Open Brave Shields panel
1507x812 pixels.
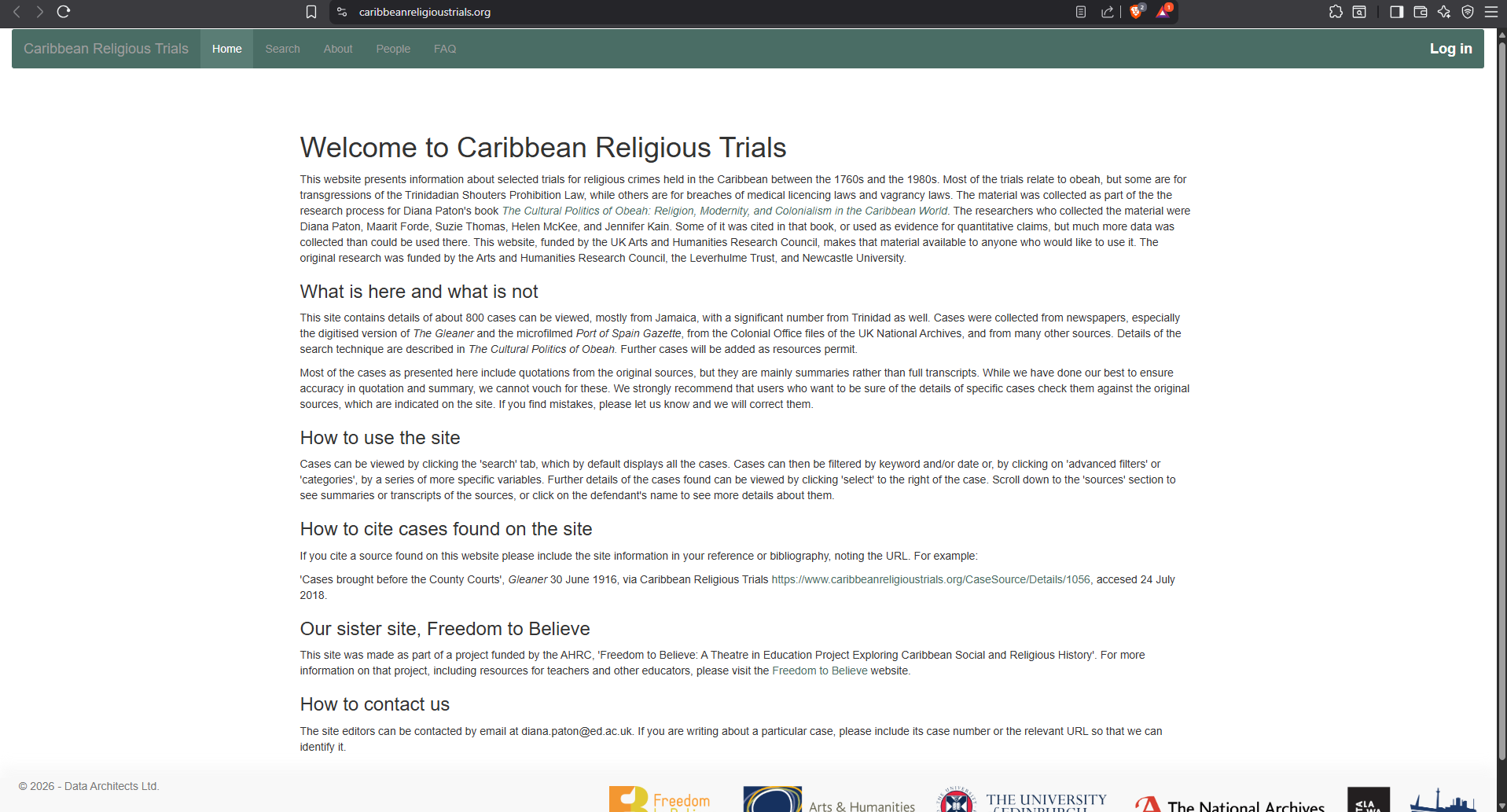[x=1136, y=12]
